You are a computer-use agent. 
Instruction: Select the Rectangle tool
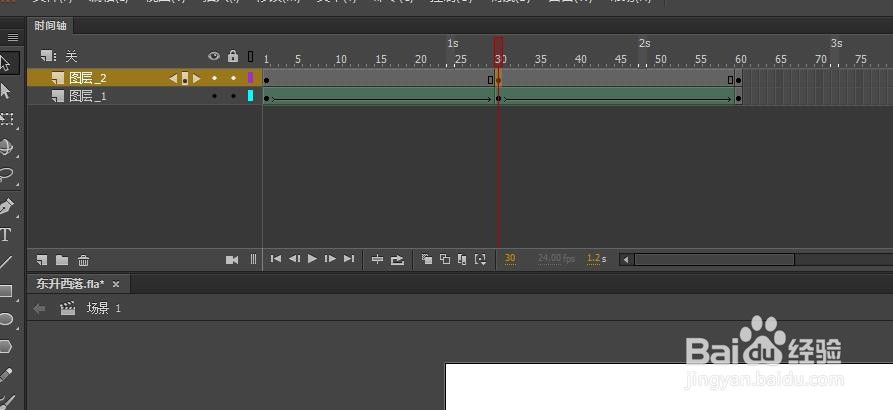coord(6,291)
